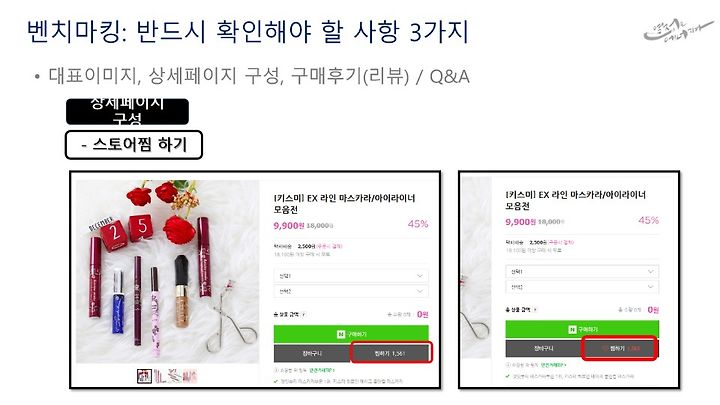Open the first option dropdown in left panel

point(351,276)
